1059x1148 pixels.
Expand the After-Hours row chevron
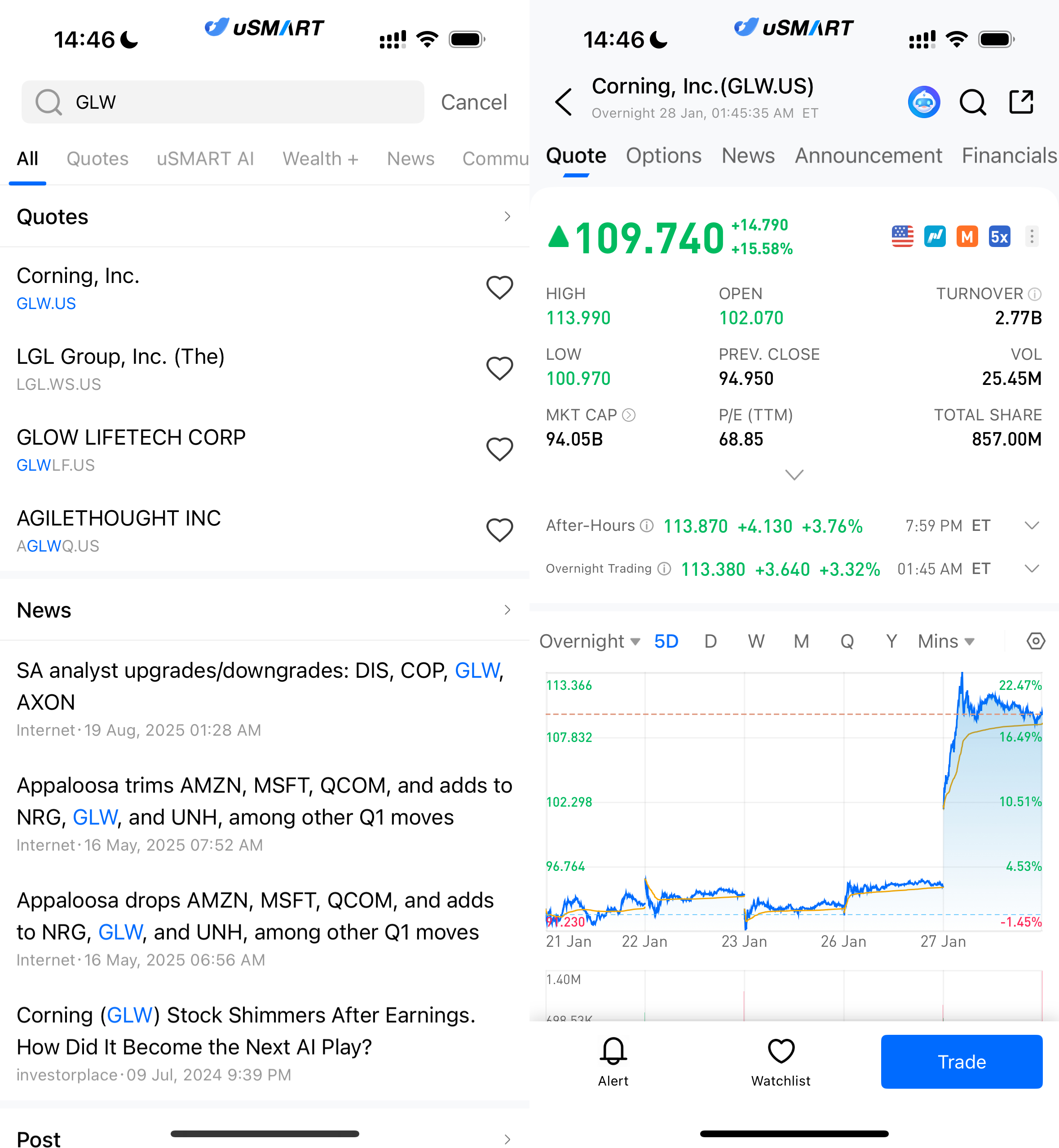point(1032,525)
